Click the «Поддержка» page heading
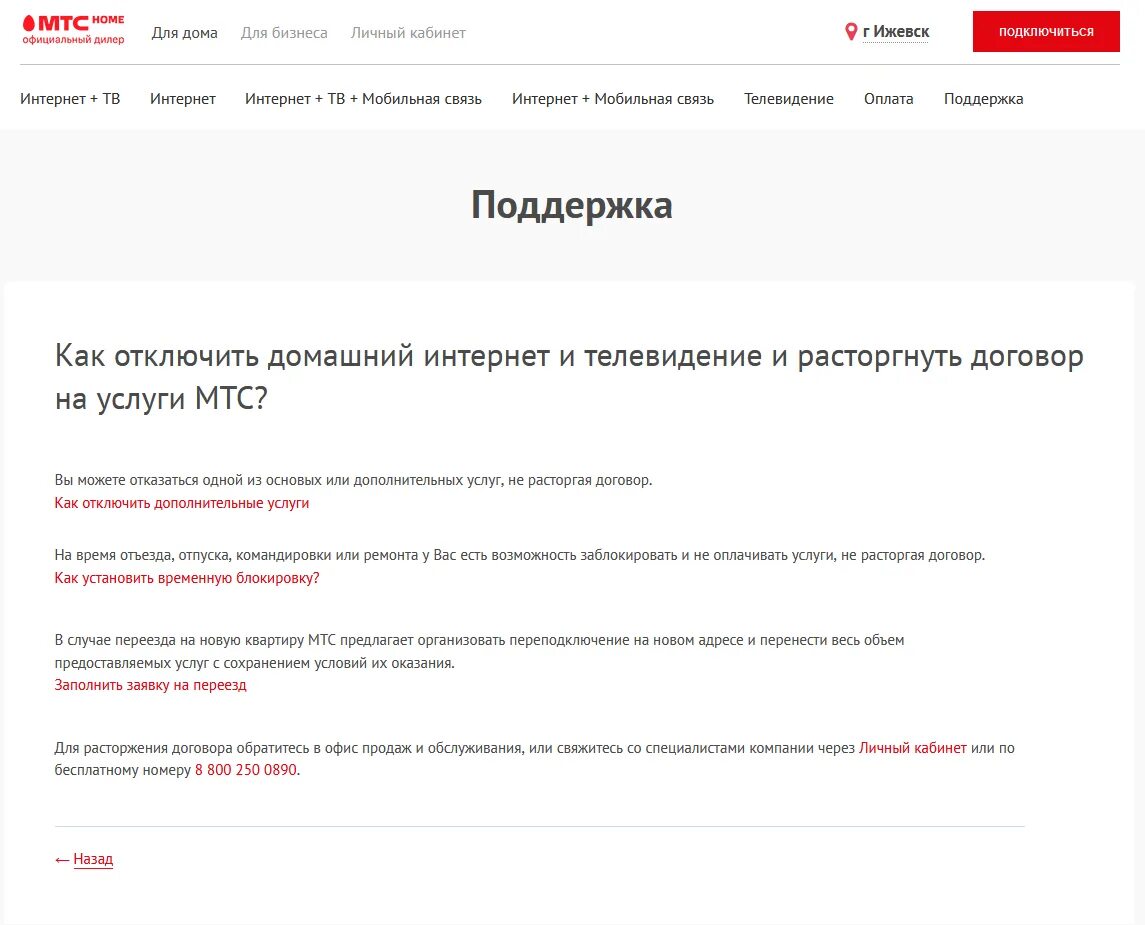This screenshot has height=925, width=1145. coord(572,205)
